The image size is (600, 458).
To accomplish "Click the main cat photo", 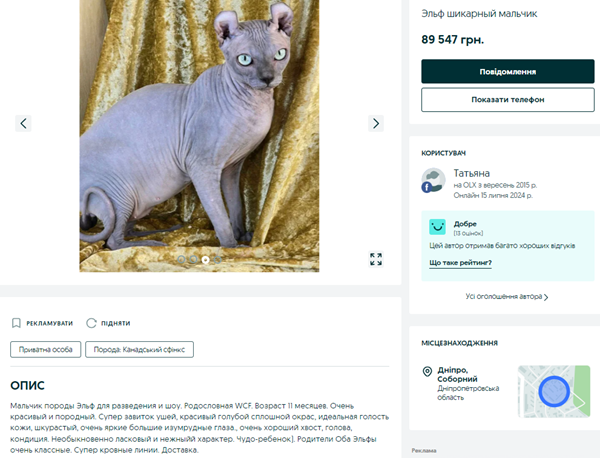I will (x=199, y=130).
